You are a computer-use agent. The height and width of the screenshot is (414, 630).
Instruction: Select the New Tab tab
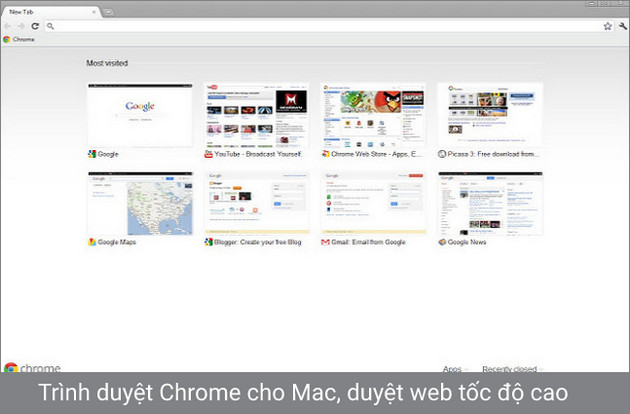coord(50,12)
